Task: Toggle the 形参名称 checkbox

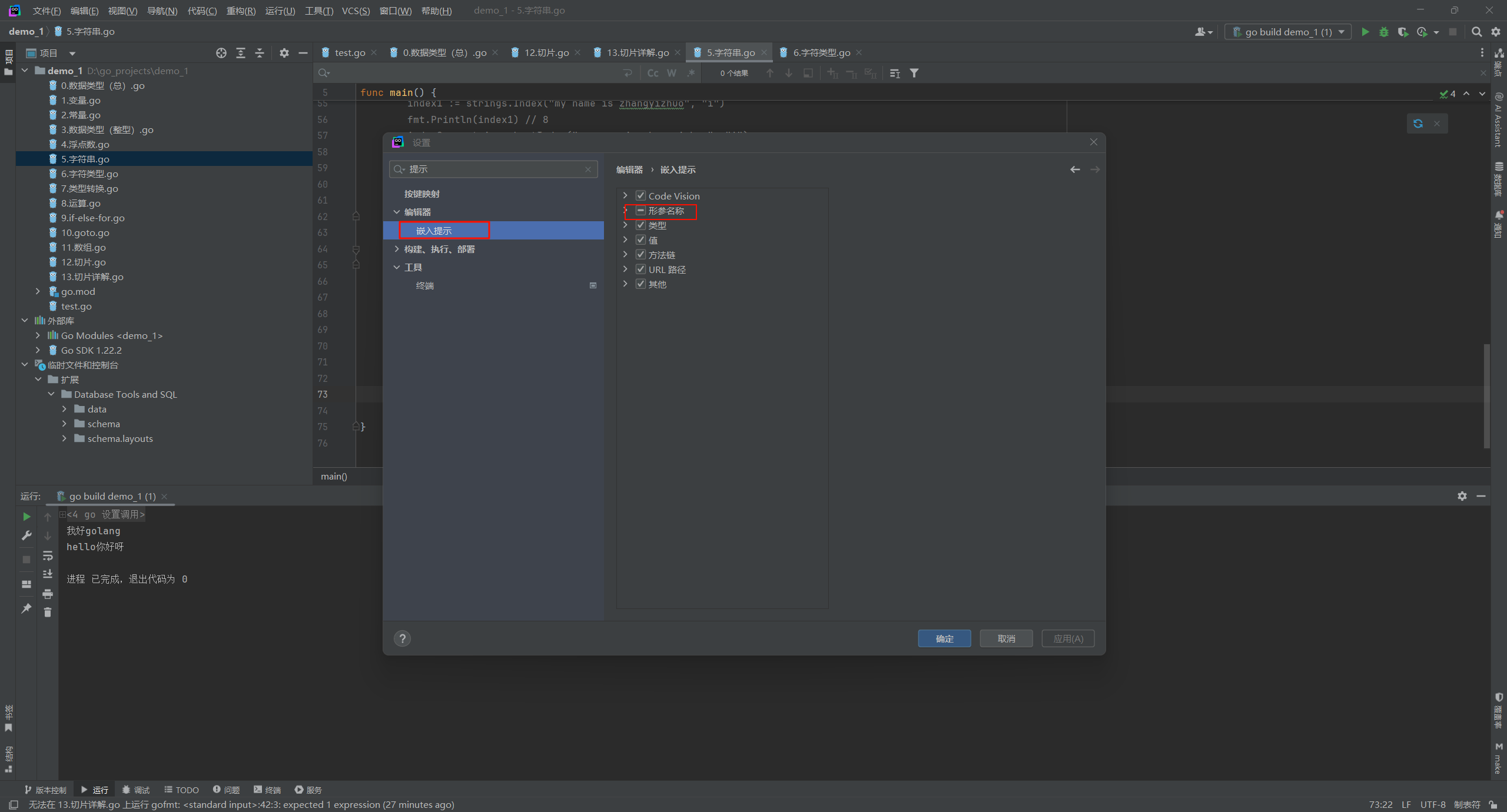Action: coord(641,211)
